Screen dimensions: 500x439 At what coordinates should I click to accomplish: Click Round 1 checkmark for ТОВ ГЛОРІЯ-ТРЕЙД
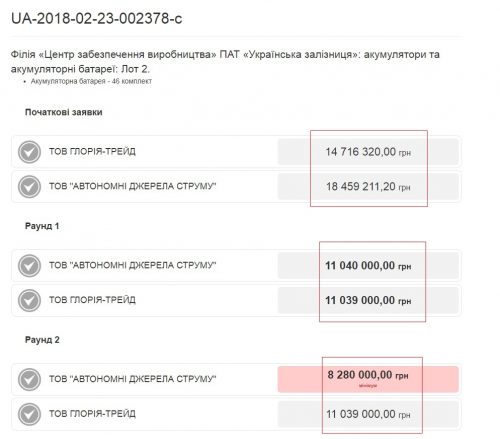[29, 300]
